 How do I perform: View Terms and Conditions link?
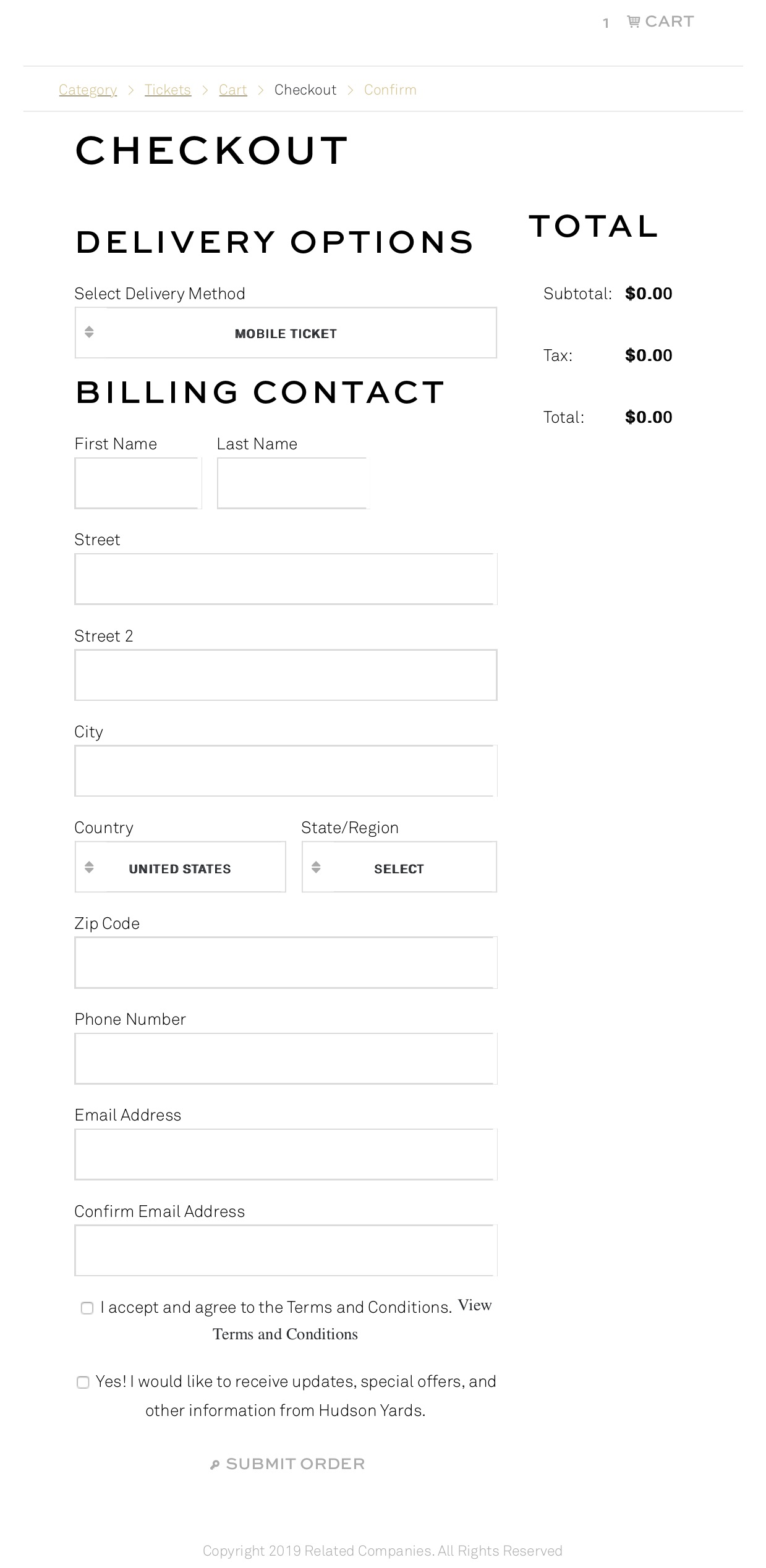coord(352,1320)
